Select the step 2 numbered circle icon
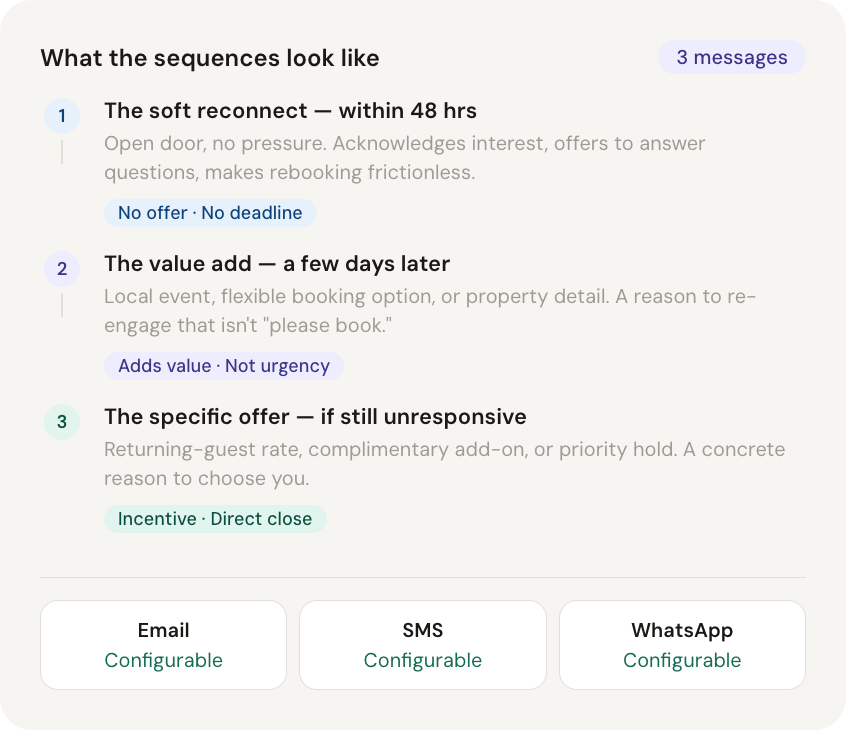This screenshot has height=730, width=846. (x=62, y=269)
